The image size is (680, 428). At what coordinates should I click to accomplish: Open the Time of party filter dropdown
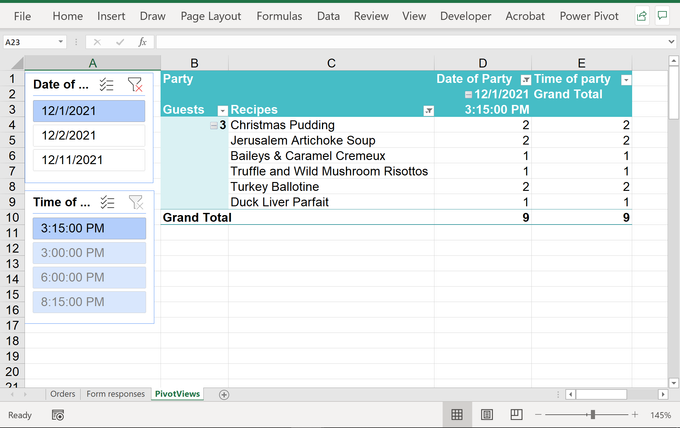click(626, 80)
